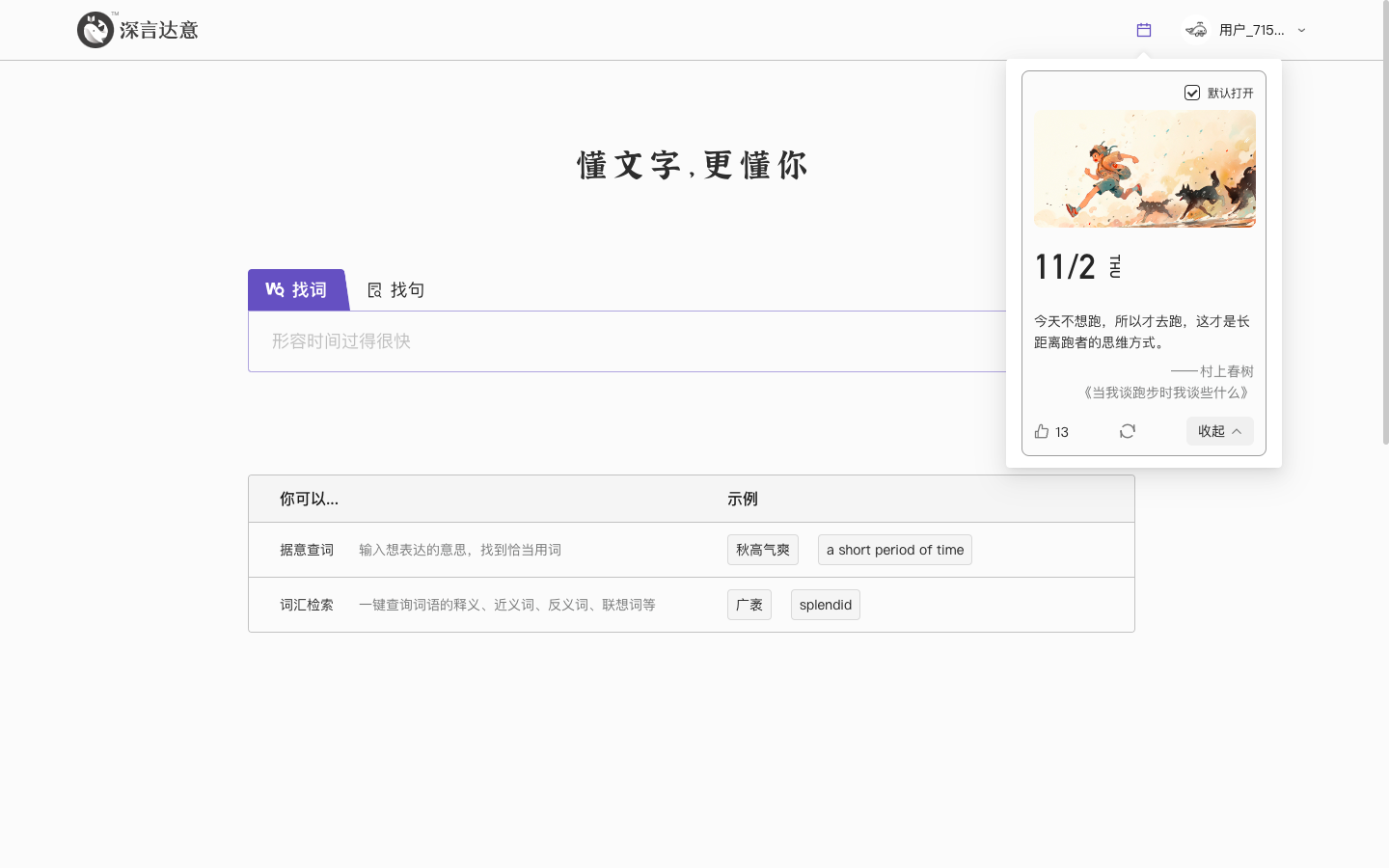
Task: Click the word search input field
Action: 627,341
